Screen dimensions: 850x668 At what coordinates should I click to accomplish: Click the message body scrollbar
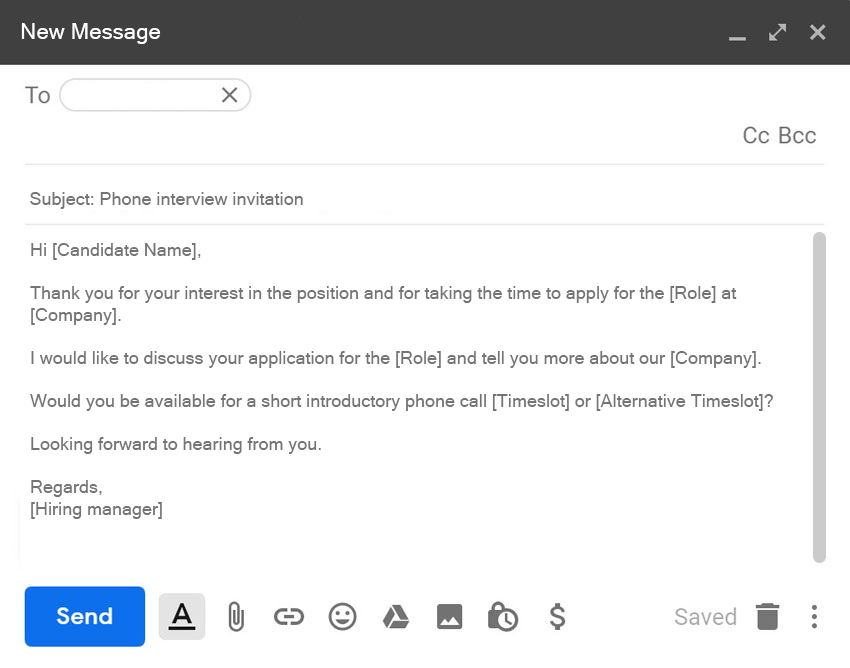[819, 397]
